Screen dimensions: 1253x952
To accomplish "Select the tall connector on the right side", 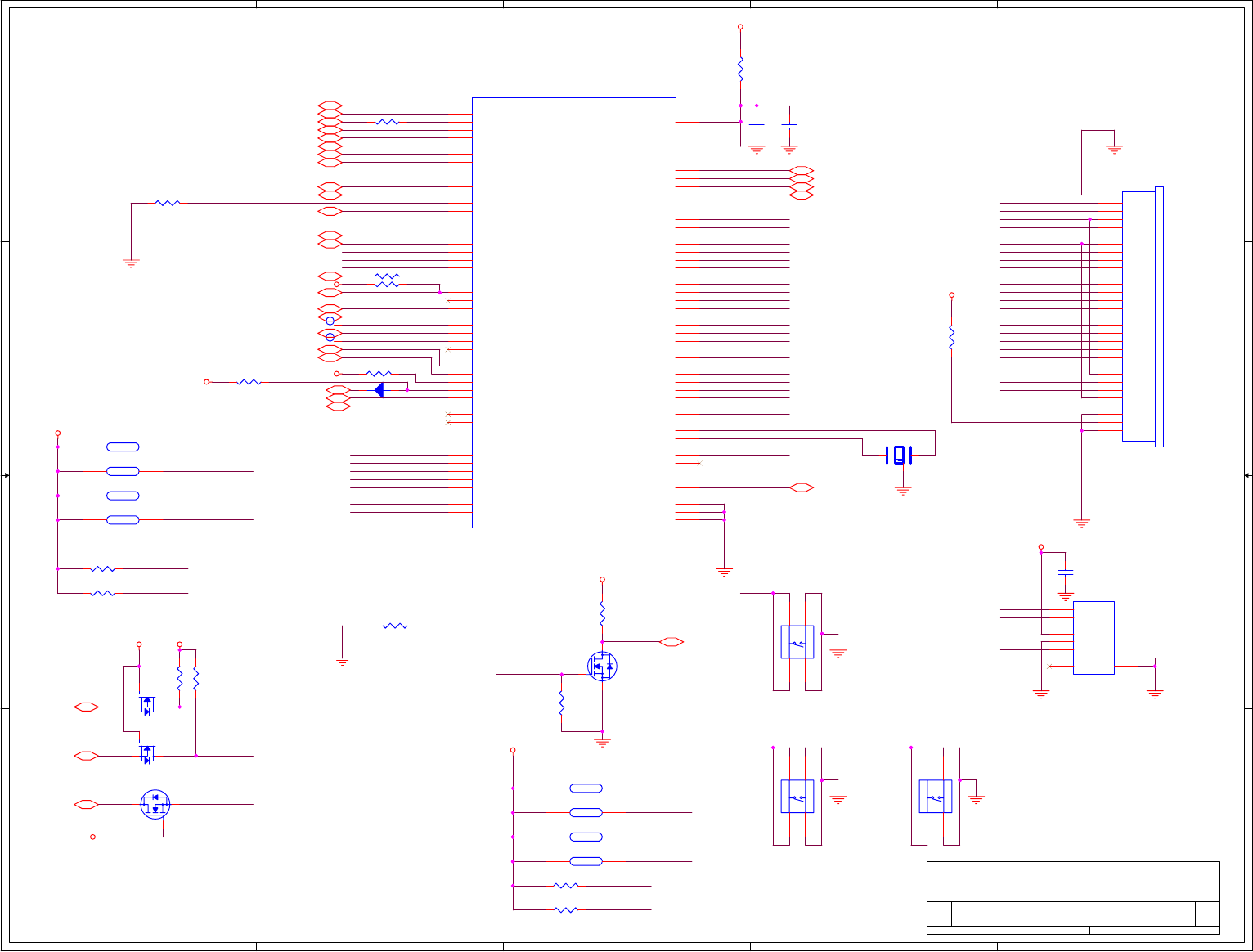I will [x=1142, y=317].
